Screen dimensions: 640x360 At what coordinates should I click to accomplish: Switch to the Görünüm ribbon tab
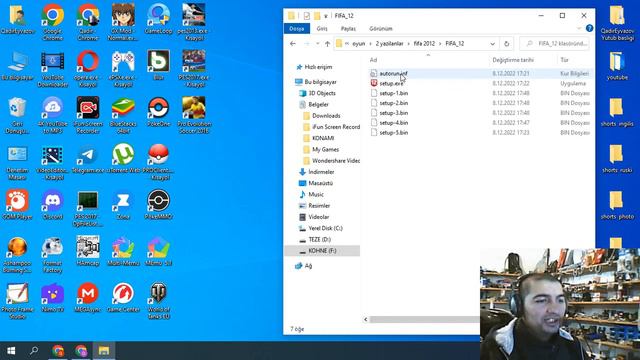click(x=380, y=29)
